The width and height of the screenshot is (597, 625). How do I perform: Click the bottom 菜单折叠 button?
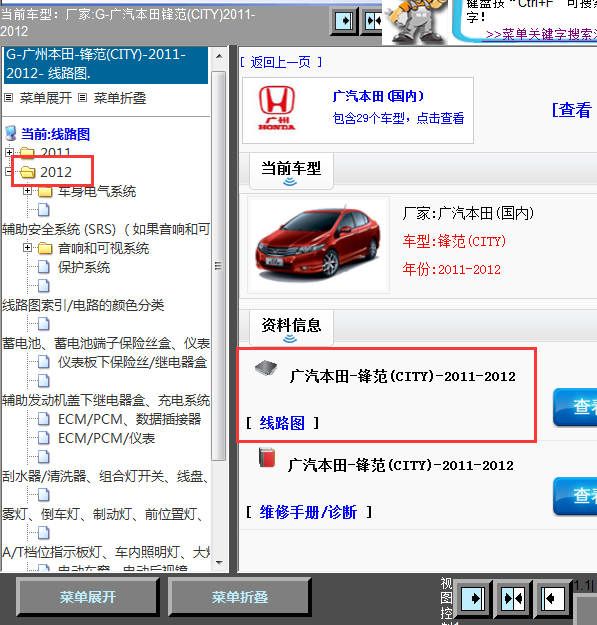point(240,597)
